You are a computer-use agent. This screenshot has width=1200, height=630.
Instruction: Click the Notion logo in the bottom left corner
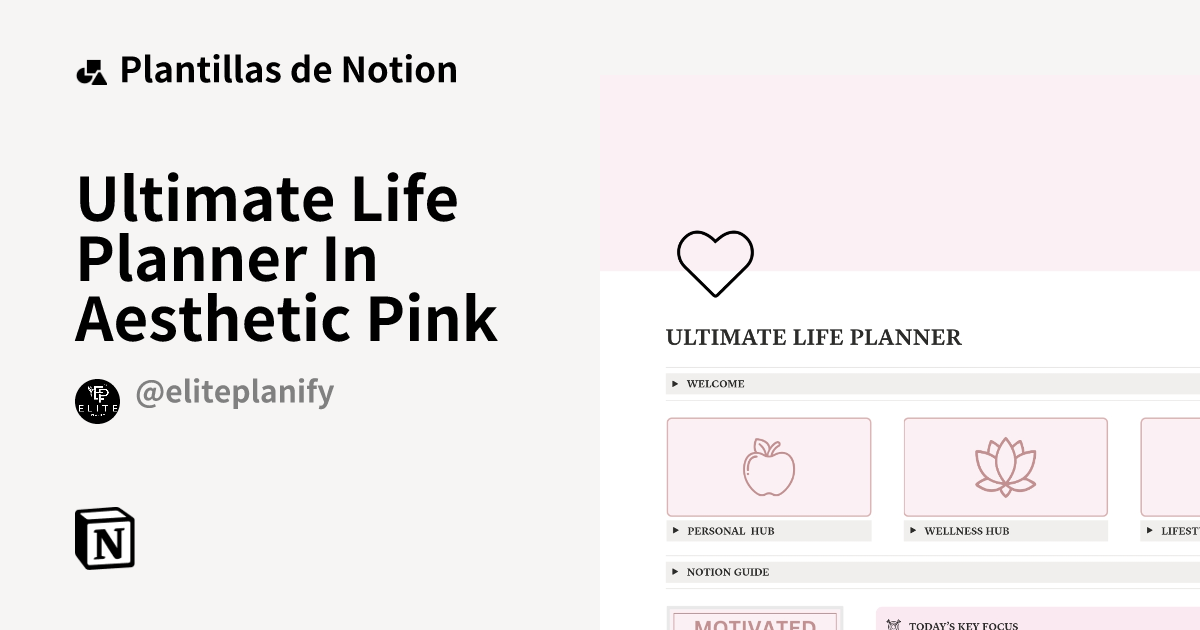pos(104,539)
